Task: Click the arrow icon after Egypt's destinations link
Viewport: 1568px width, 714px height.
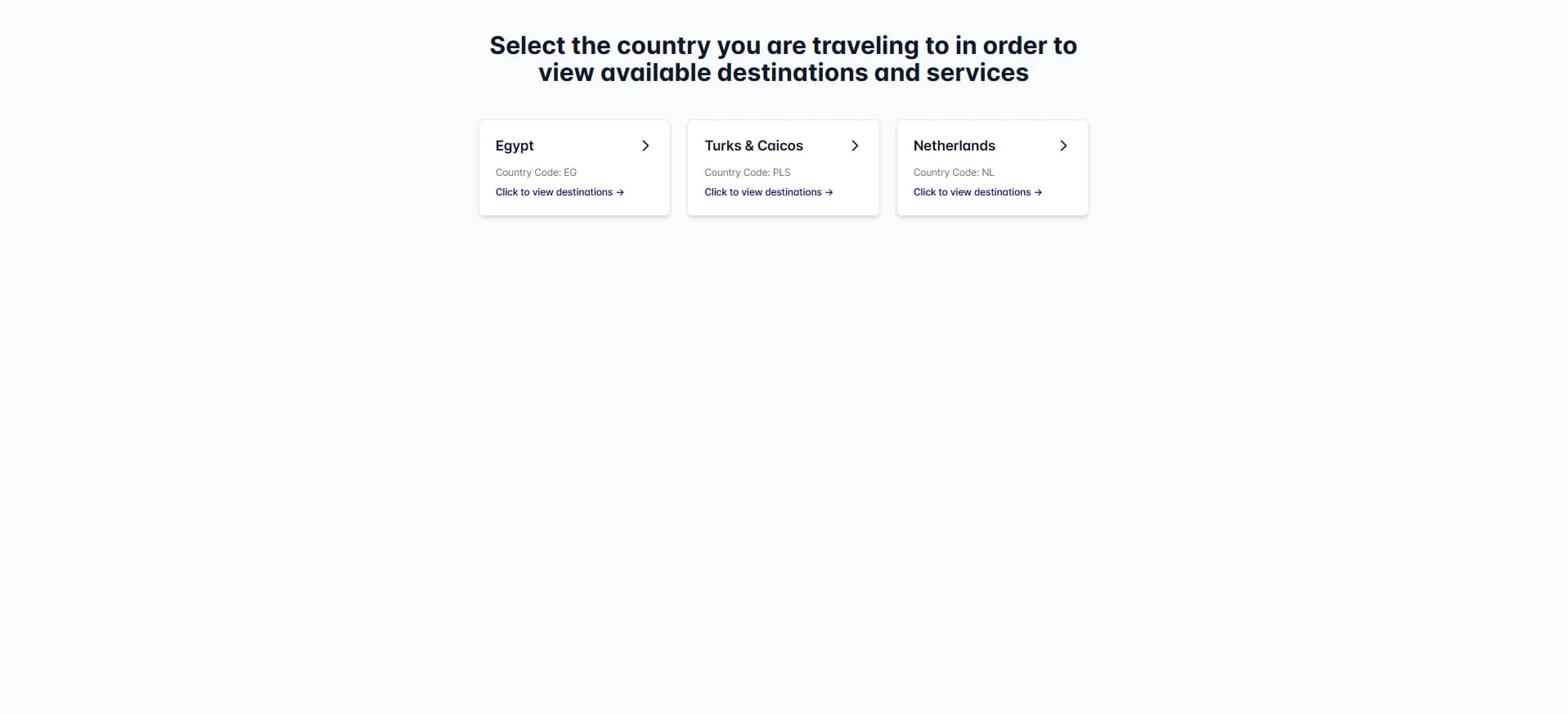Action: point(620,192)
